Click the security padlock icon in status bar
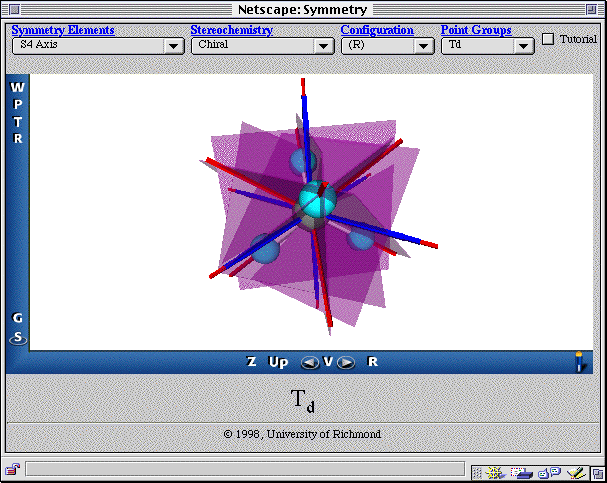The height and width of the screenshot is (483, 607). point(12,469)
